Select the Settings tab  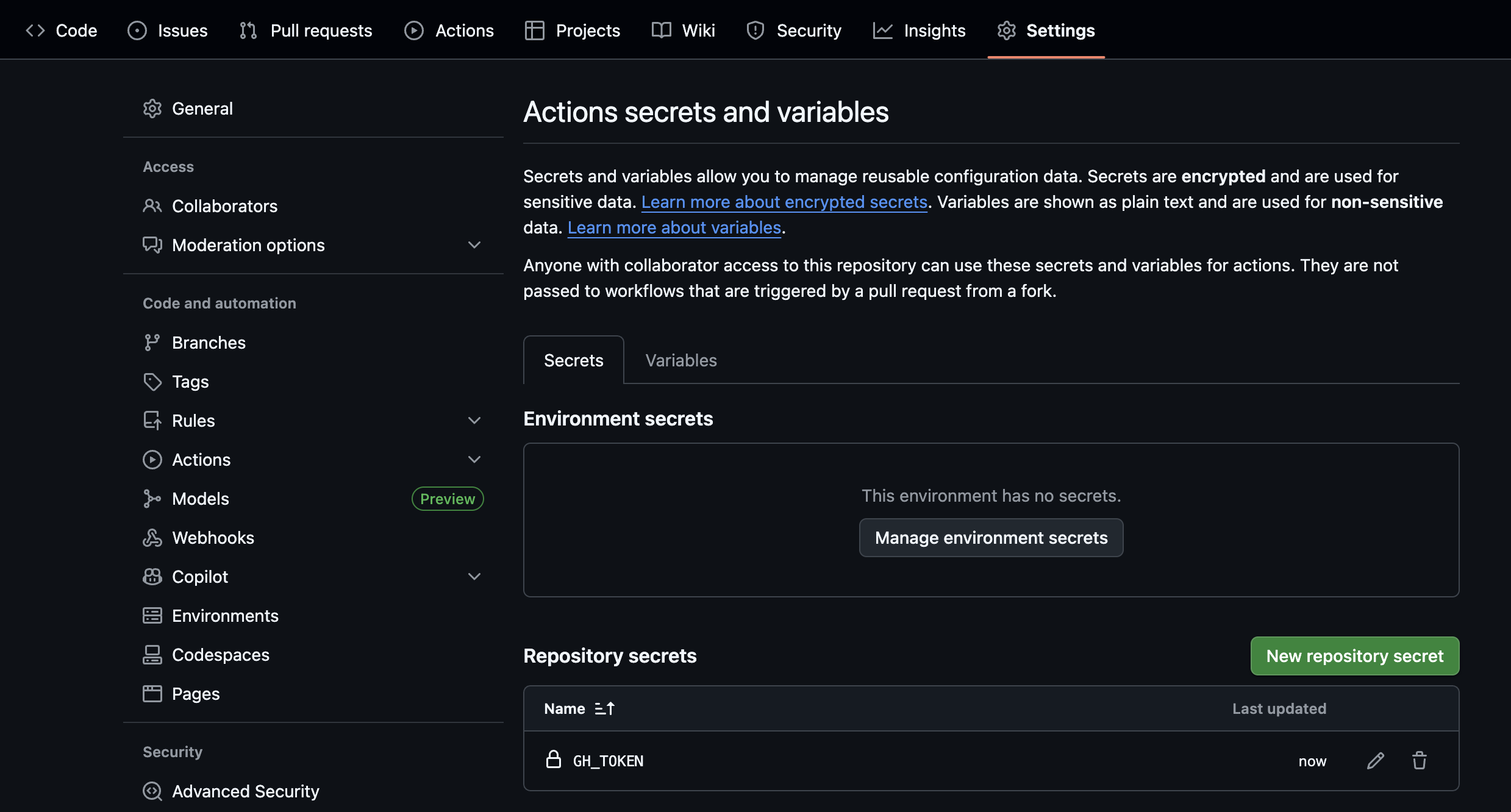click(1046, 30)
